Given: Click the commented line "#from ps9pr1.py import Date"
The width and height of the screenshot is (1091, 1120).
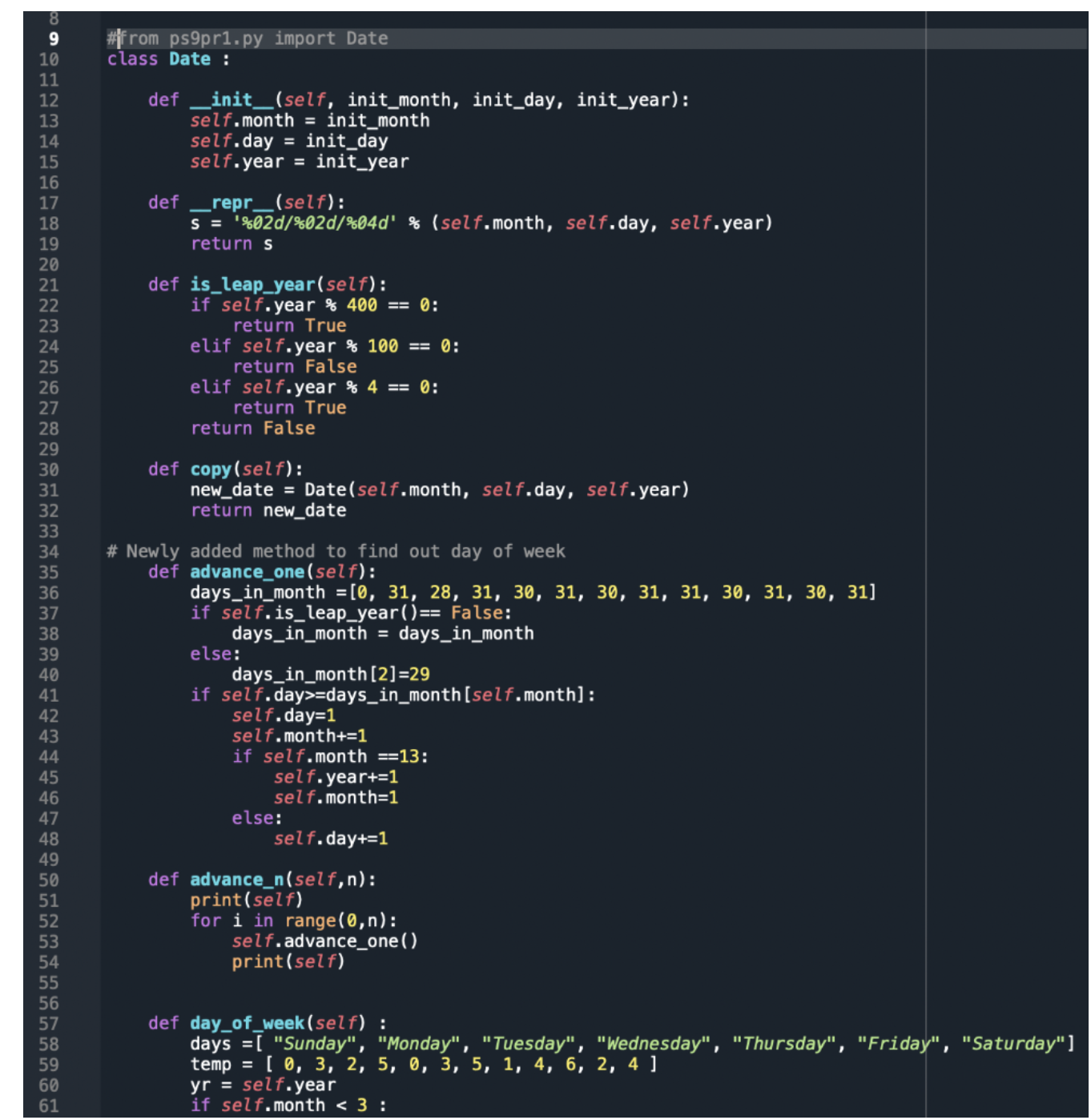Looking at the screenshot, I should tap(248, 38).
